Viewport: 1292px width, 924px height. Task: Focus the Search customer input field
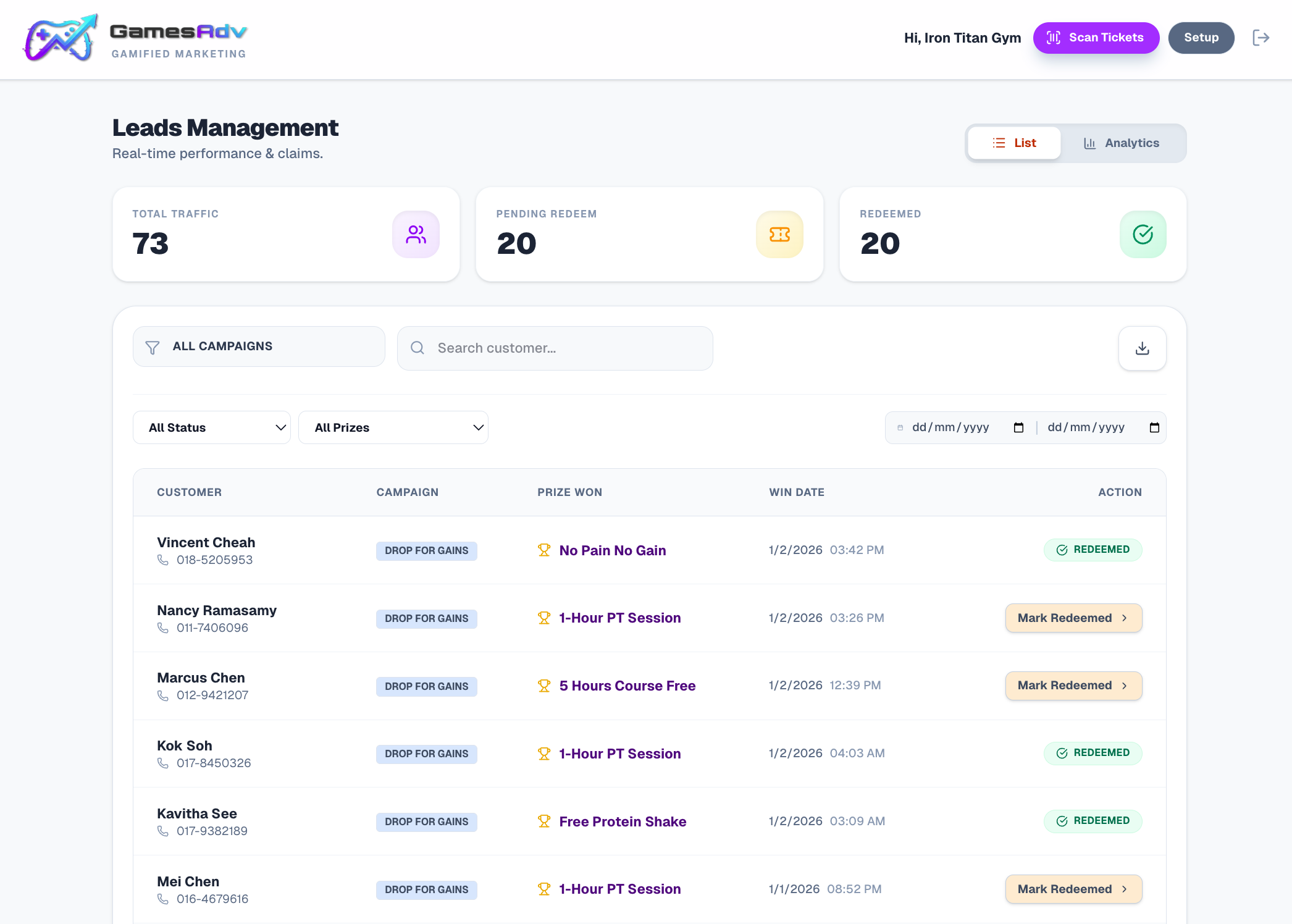(x=555, y=348)
